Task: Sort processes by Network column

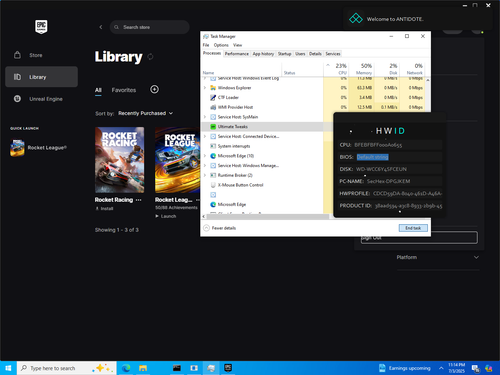Action: tap(412, 69)
